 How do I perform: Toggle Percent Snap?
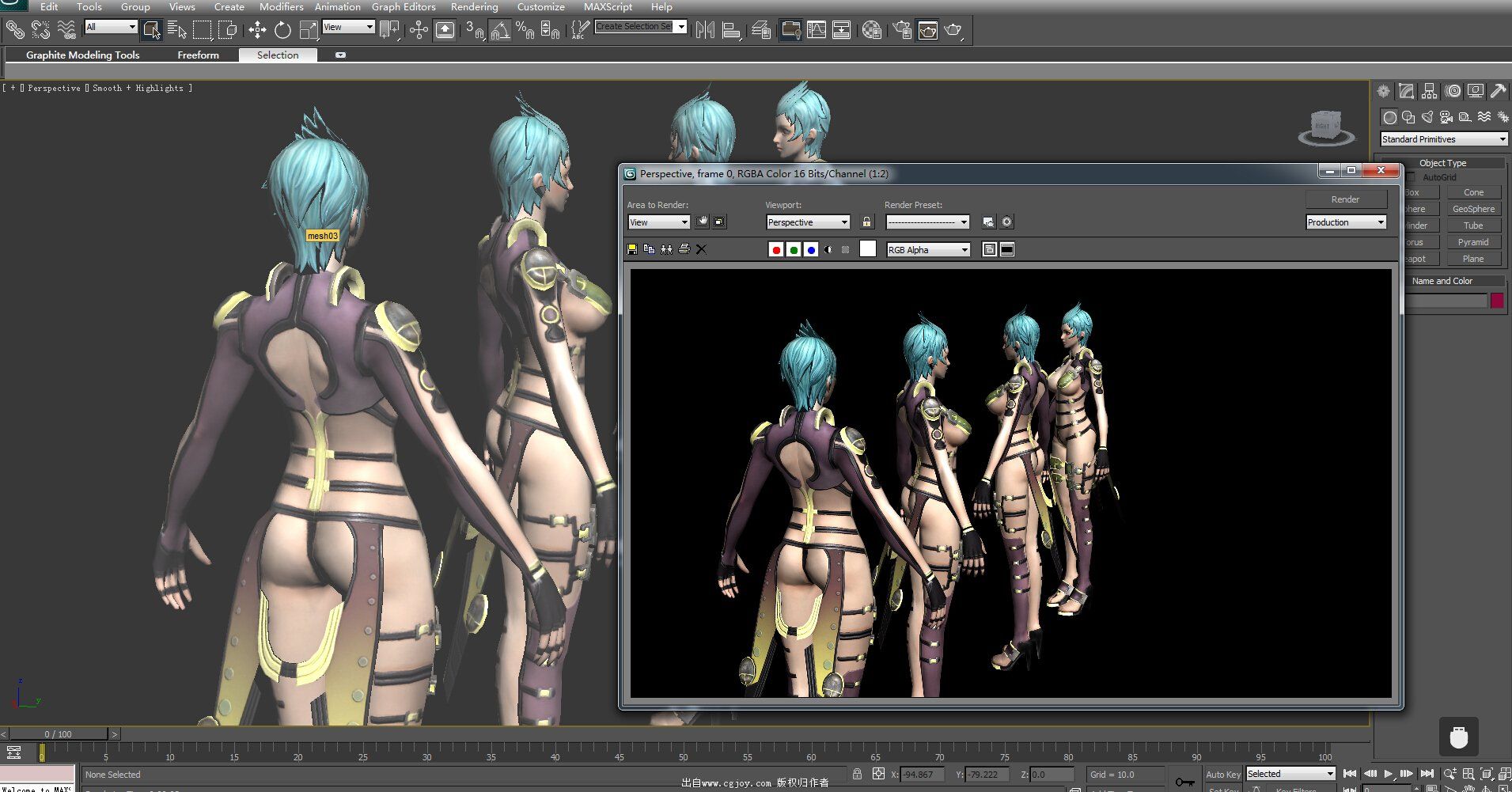525,30
